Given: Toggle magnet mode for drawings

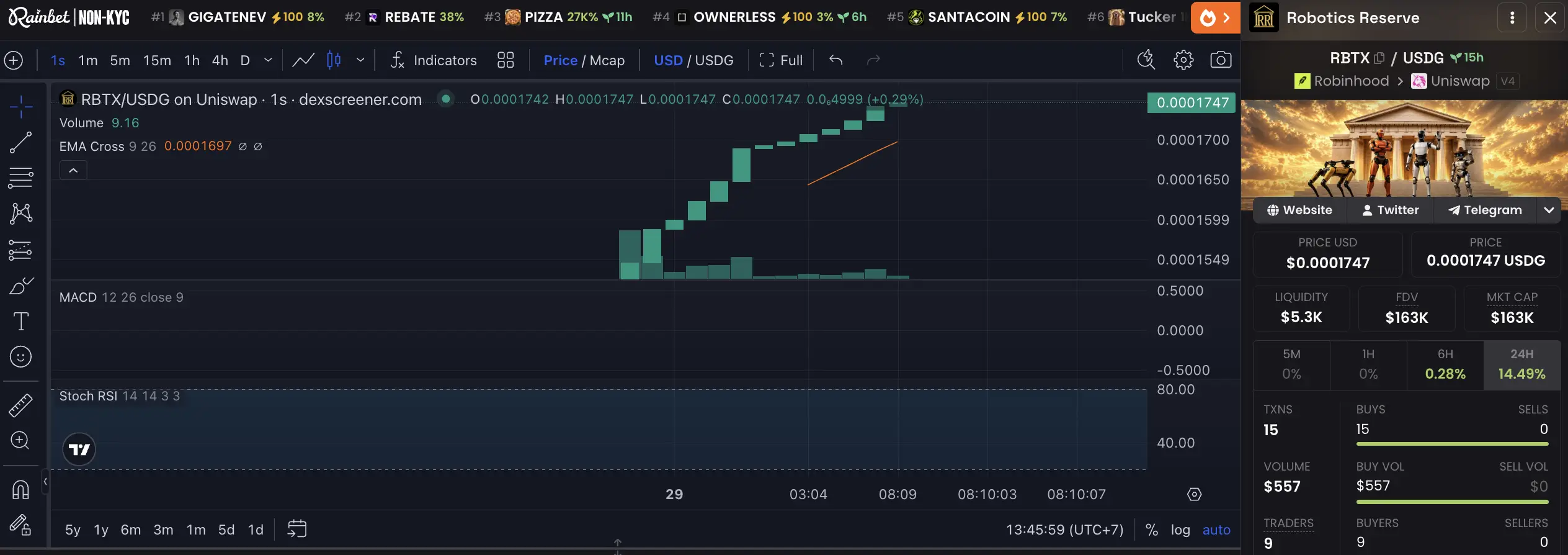Looking at the screenshot, I should tap(21, 490).
